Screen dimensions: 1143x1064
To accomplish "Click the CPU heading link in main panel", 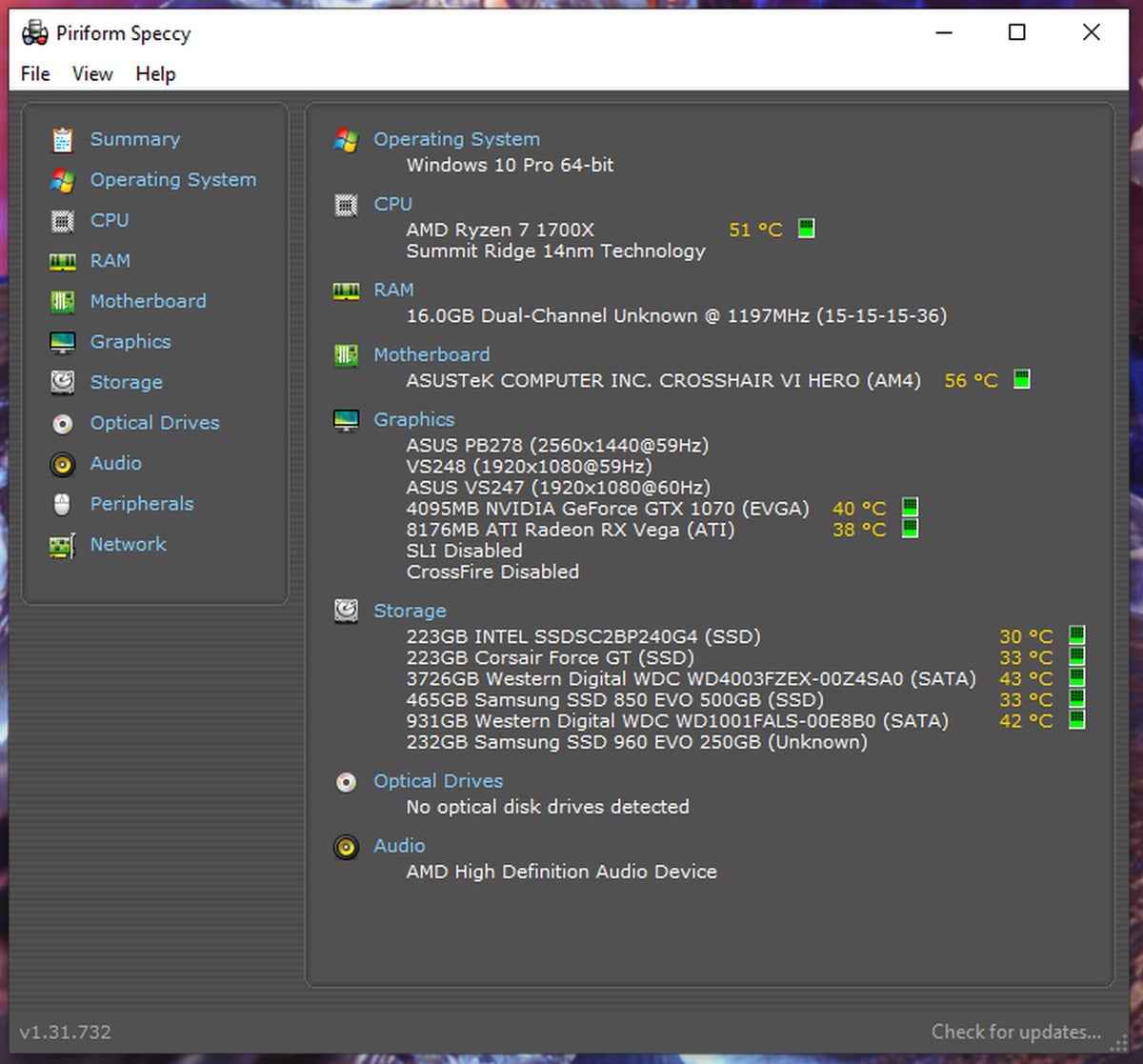I will pos(393,204).
